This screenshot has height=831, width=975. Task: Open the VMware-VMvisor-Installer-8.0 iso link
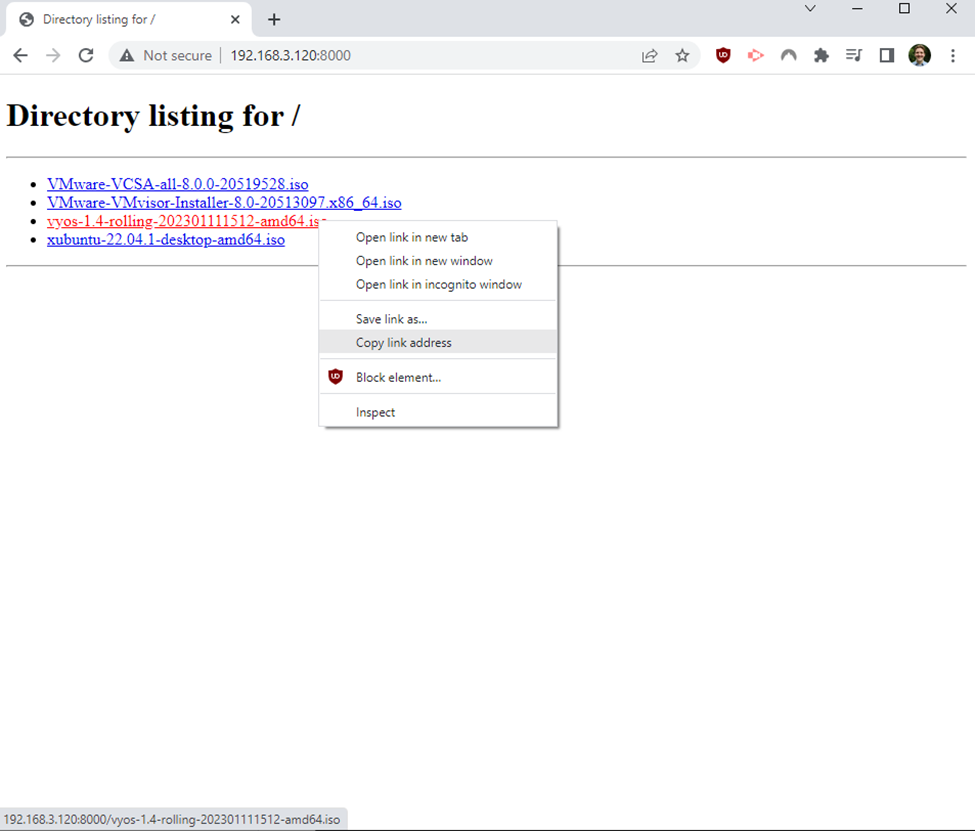pos(224,203)
